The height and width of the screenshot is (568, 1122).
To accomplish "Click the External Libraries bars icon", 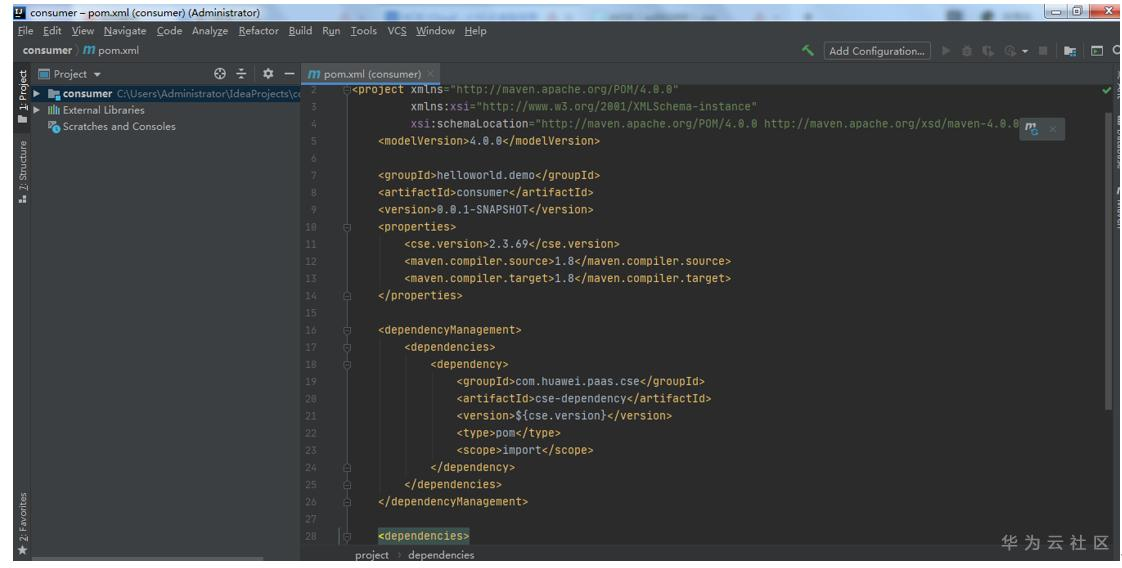I will (x=54, y=110).
